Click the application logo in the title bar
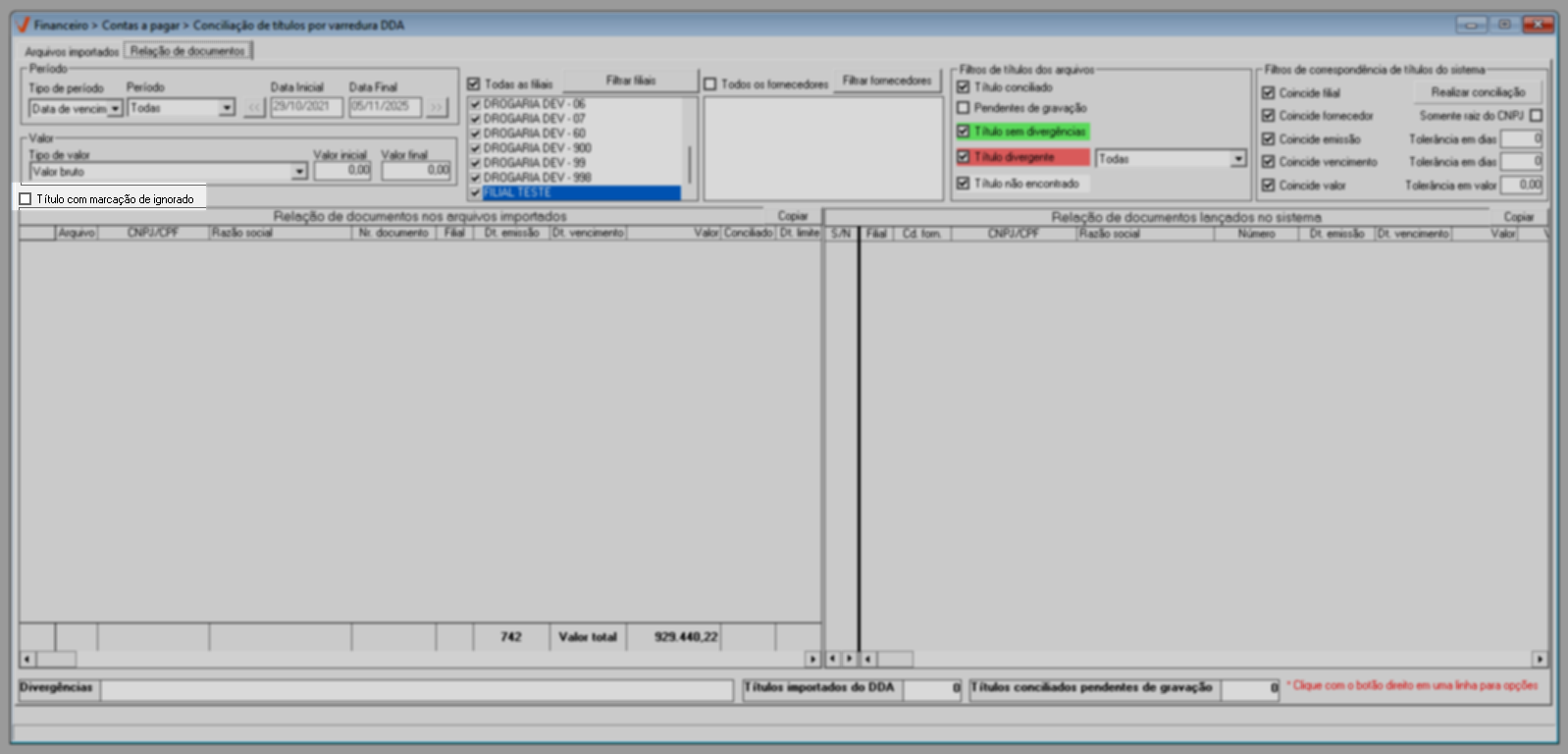The width and height of the screenshot is (1568, 754). pos(23,25)
